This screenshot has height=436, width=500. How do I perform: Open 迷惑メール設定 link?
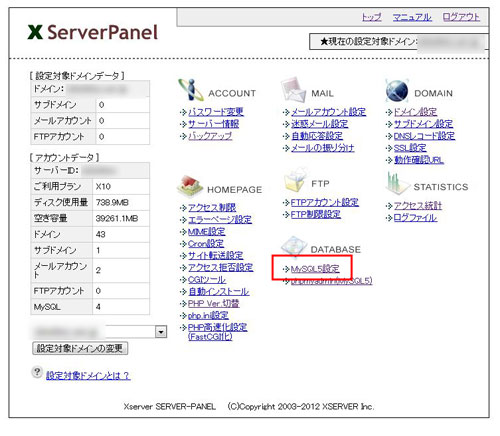[x=319, y=124]
